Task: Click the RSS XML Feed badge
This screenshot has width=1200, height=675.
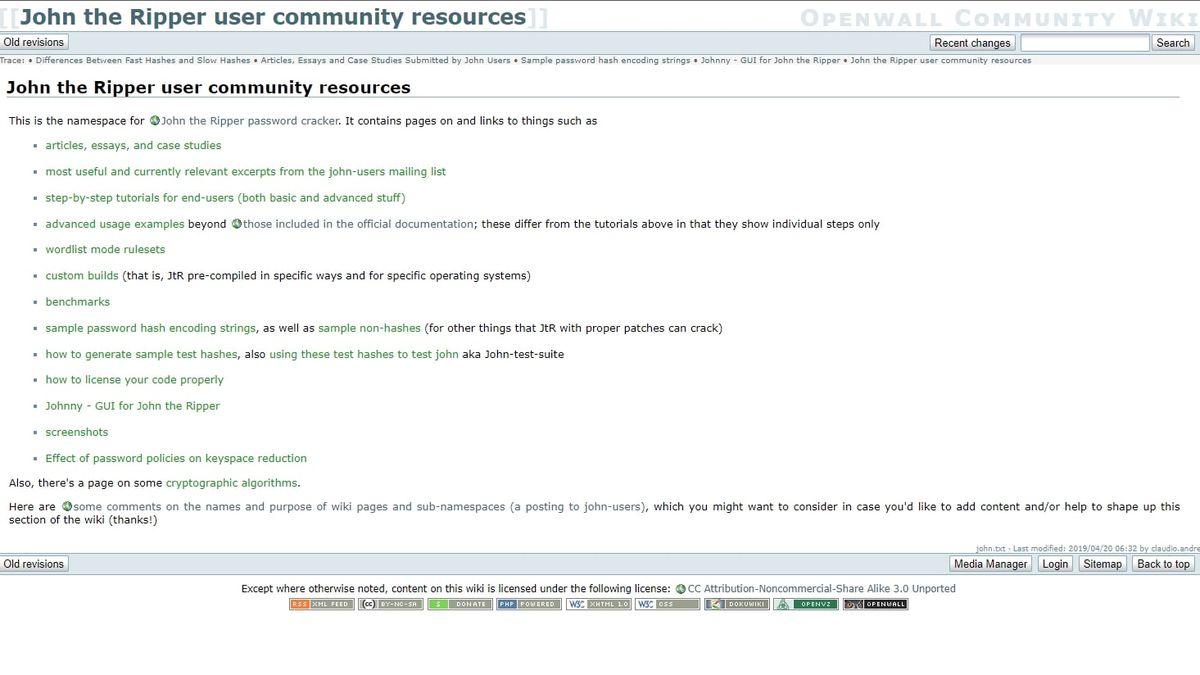Action: [322, 604]
